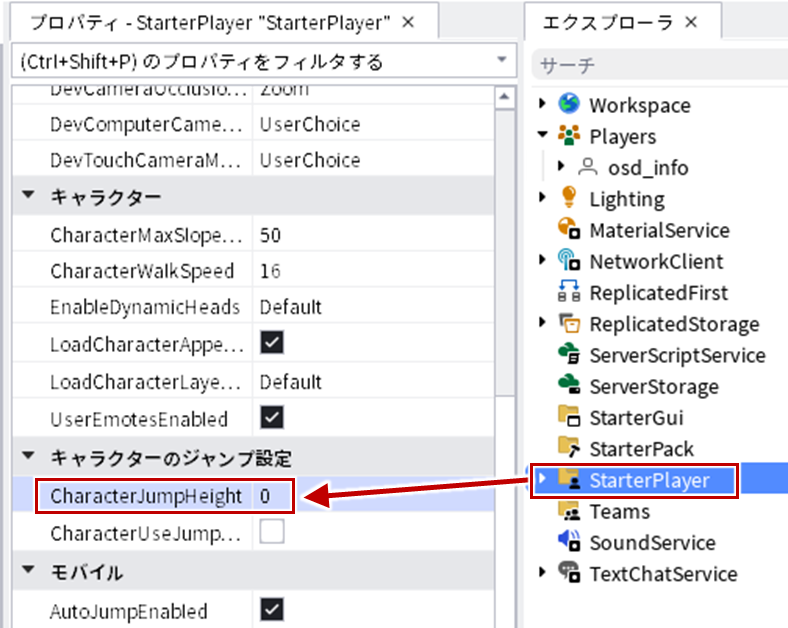This screenshot has width=788, height=628.
Task: Click the DevComputerCameraMode UserChoice value
Action: (310, 125)
